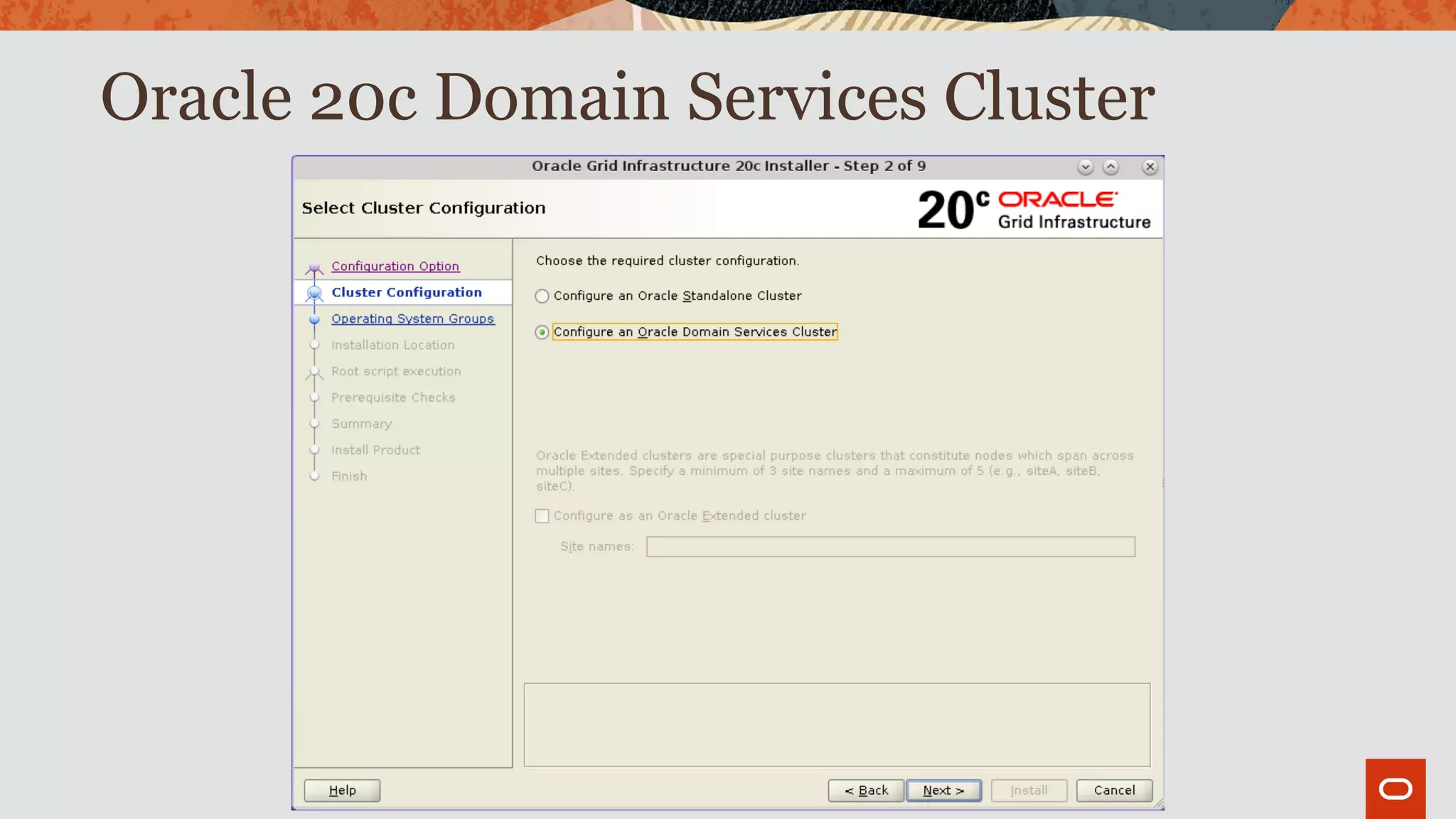Click the Summary step
Screen dimensions: 1456x819
(361, 424)
